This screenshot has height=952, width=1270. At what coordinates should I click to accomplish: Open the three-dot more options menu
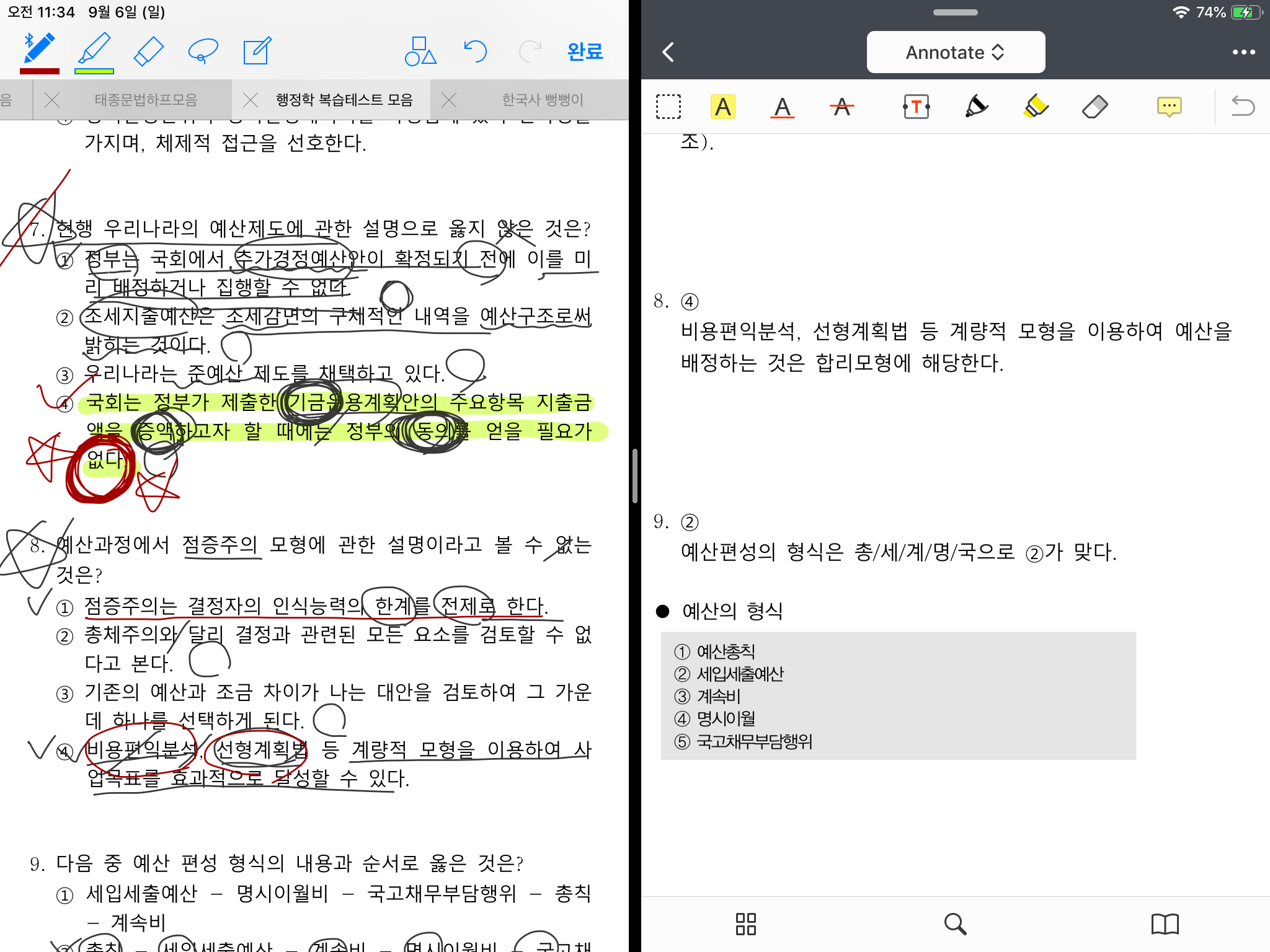pyautogui.click(x=1243, y=53)
